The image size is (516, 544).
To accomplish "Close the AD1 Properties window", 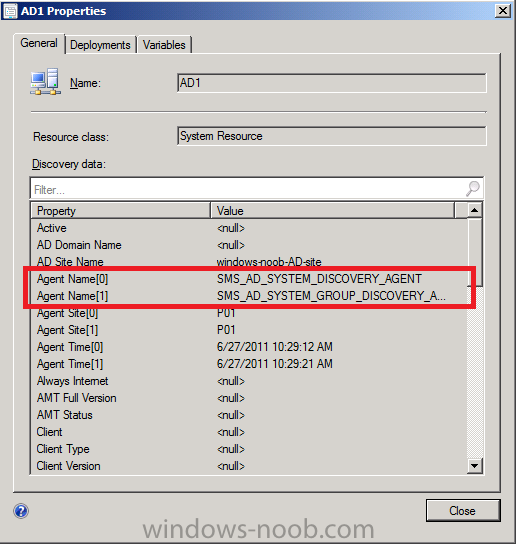I will [x=503, y=11].
